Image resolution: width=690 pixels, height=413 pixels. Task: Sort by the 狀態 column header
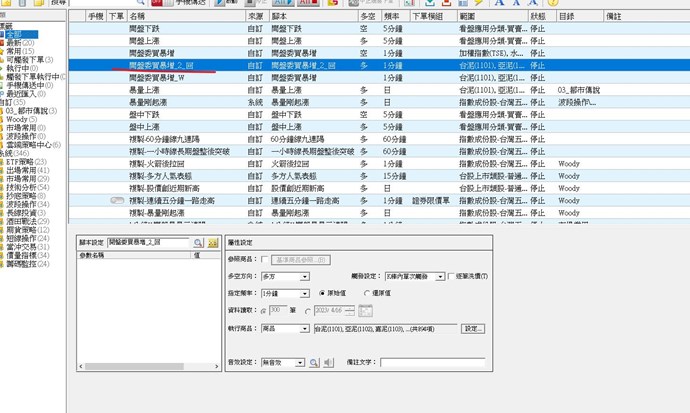[537, 17]
